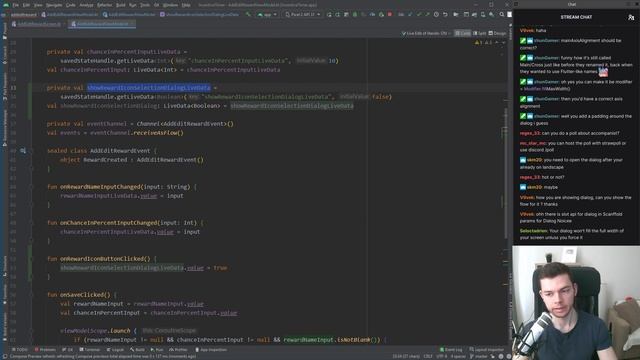Click the receiveAsFlow() call in code

[158, 133]
